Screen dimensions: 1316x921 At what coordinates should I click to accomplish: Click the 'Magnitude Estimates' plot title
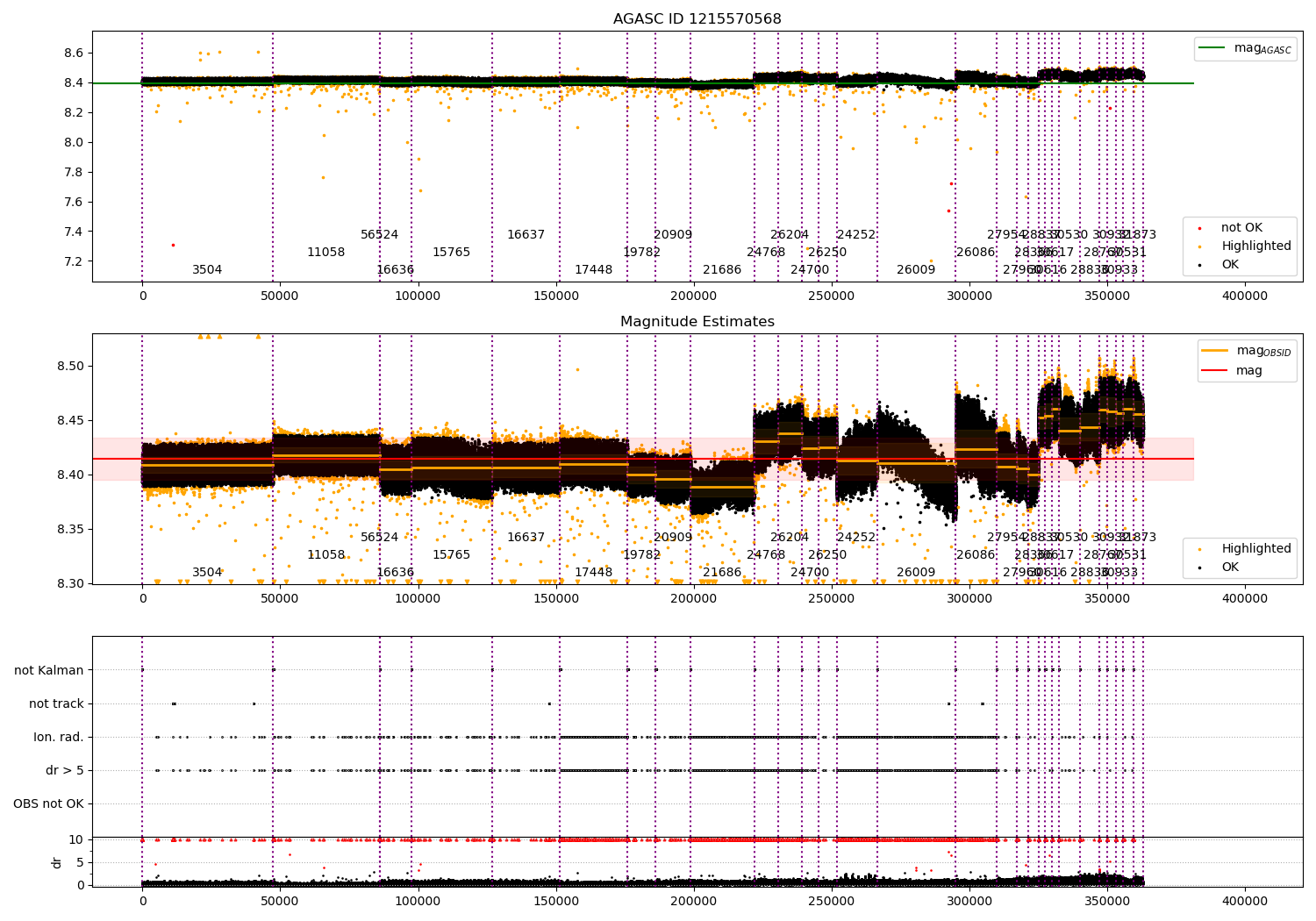click(697, 322)
